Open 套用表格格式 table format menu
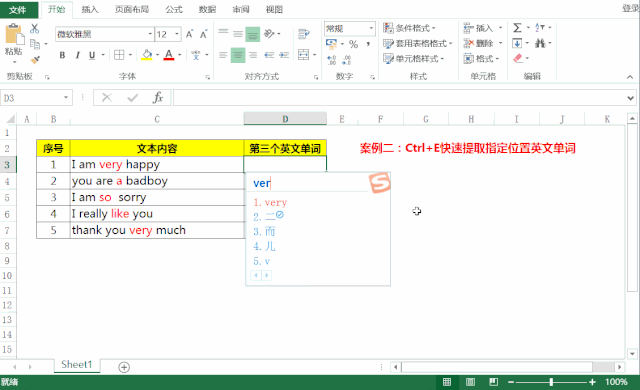 click(418, 43)
